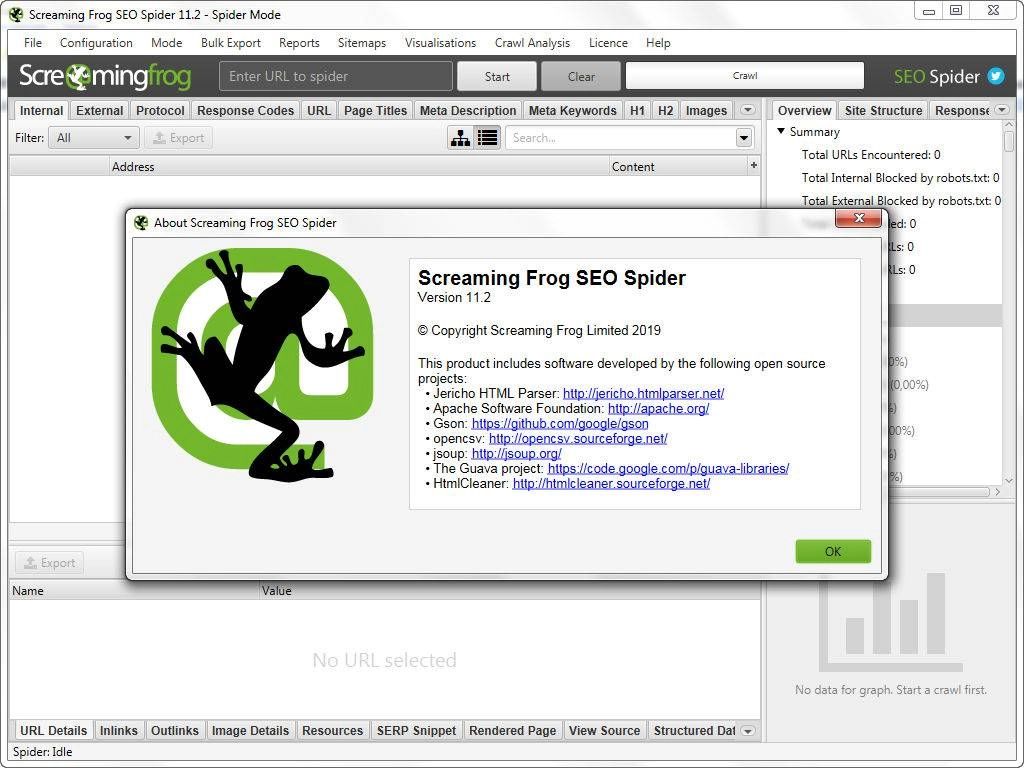Select the Site Structure tab
The image size is (1024, 768).
click(x=883, y=110)
